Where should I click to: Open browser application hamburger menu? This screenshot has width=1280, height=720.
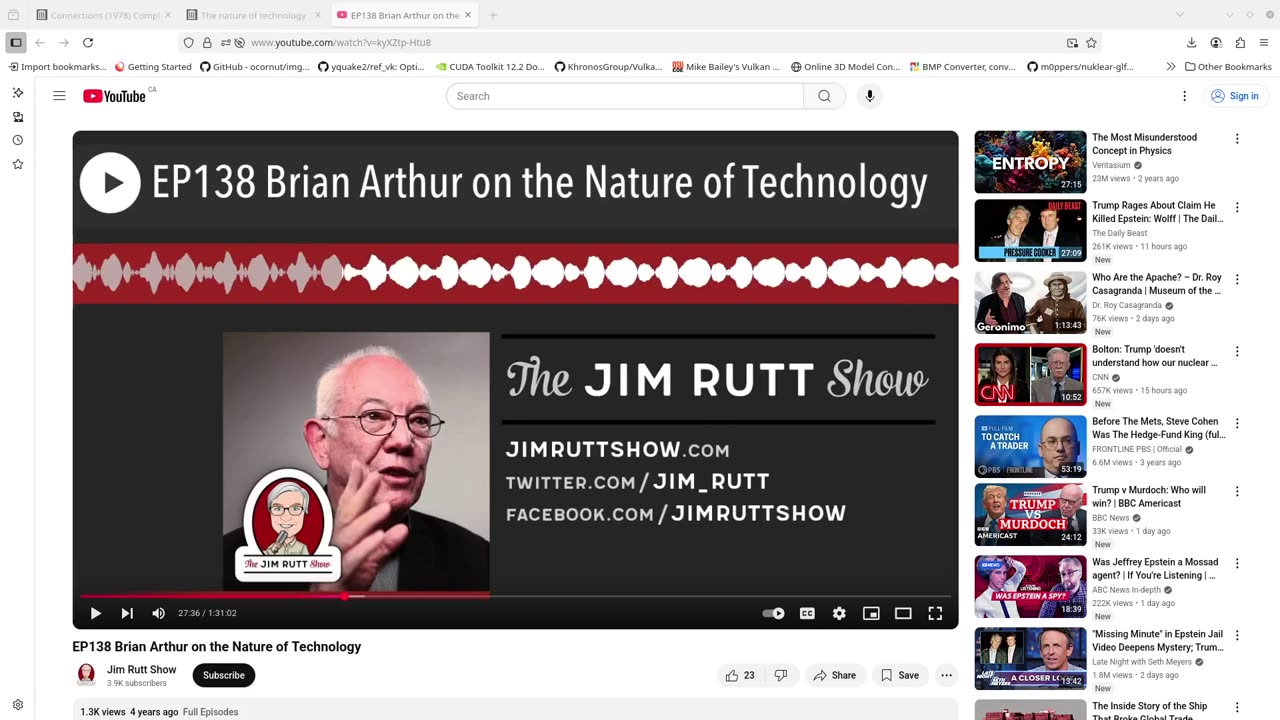pos(1264,43)
